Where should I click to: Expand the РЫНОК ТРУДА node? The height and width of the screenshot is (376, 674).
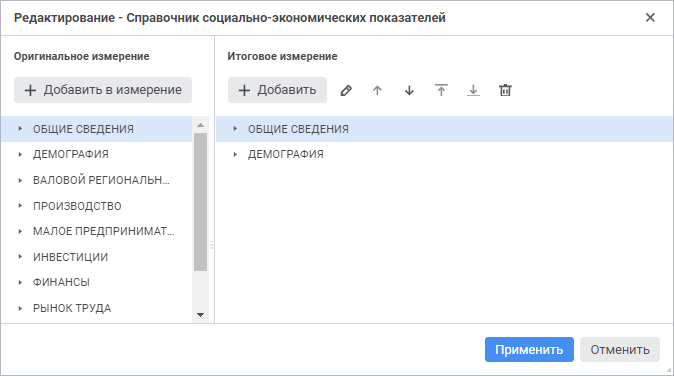20,308
